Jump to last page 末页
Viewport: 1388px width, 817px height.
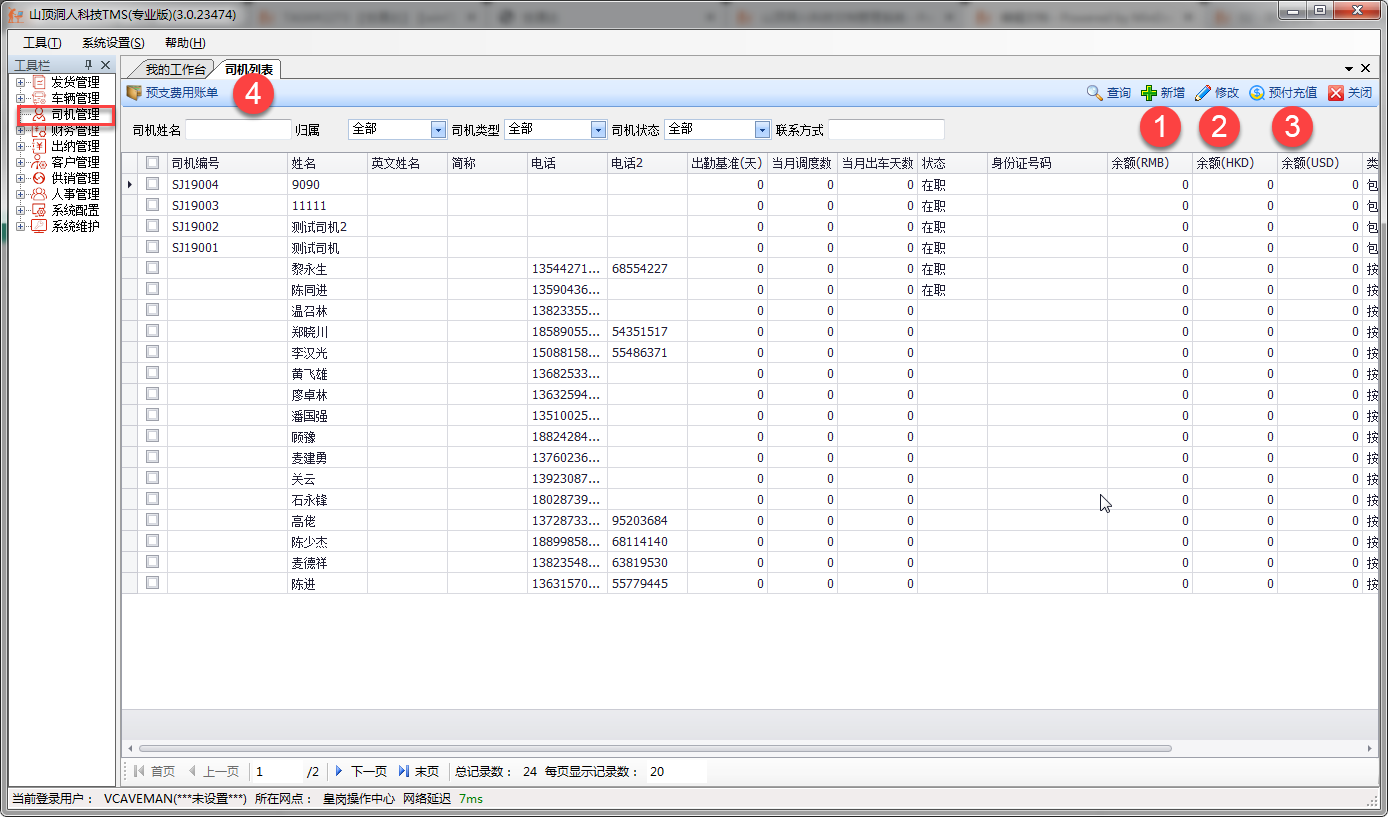click(404, 771)
